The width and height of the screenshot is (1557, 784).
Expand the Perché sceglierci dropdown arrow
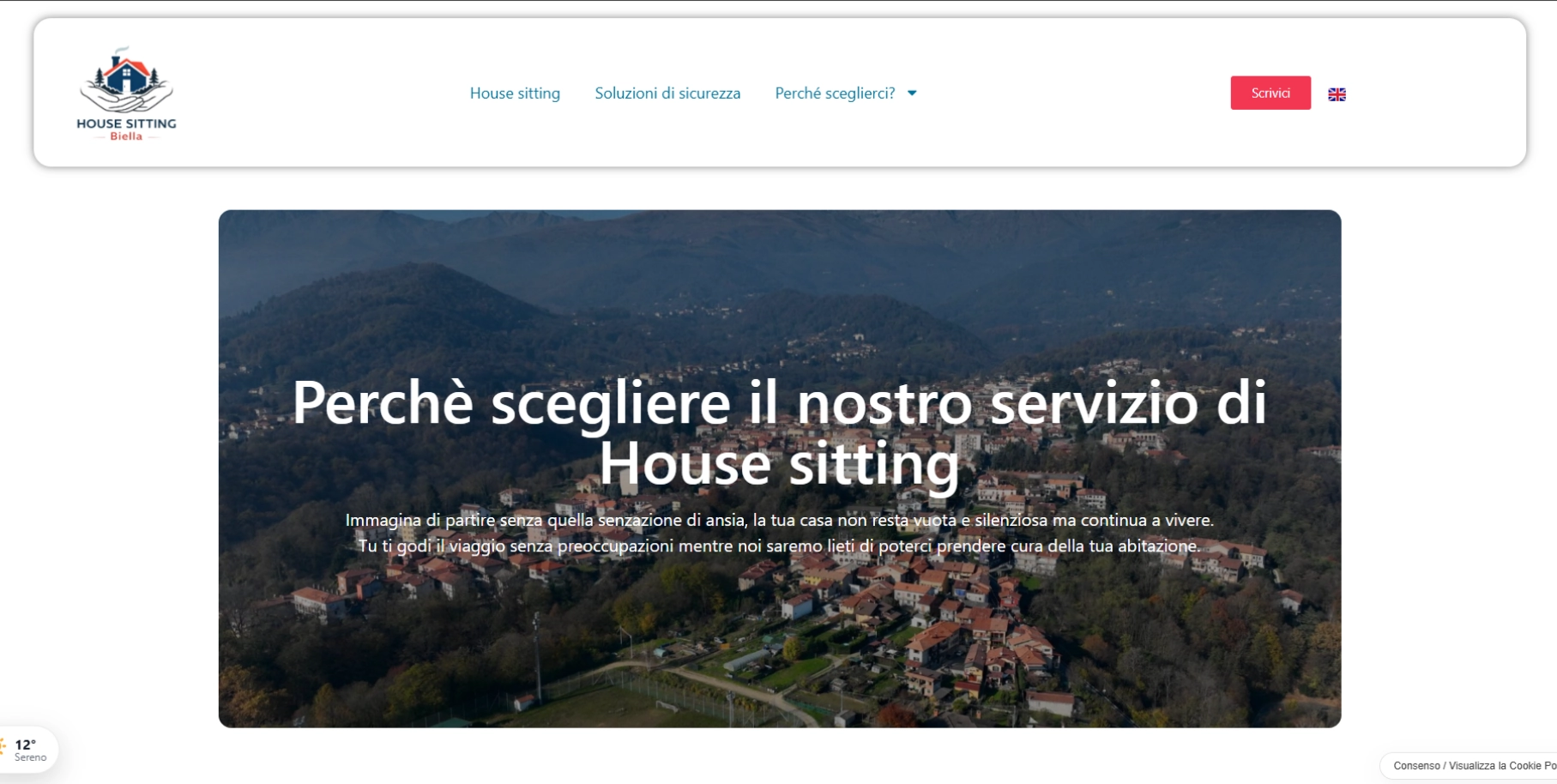click(x=912, y=93)
